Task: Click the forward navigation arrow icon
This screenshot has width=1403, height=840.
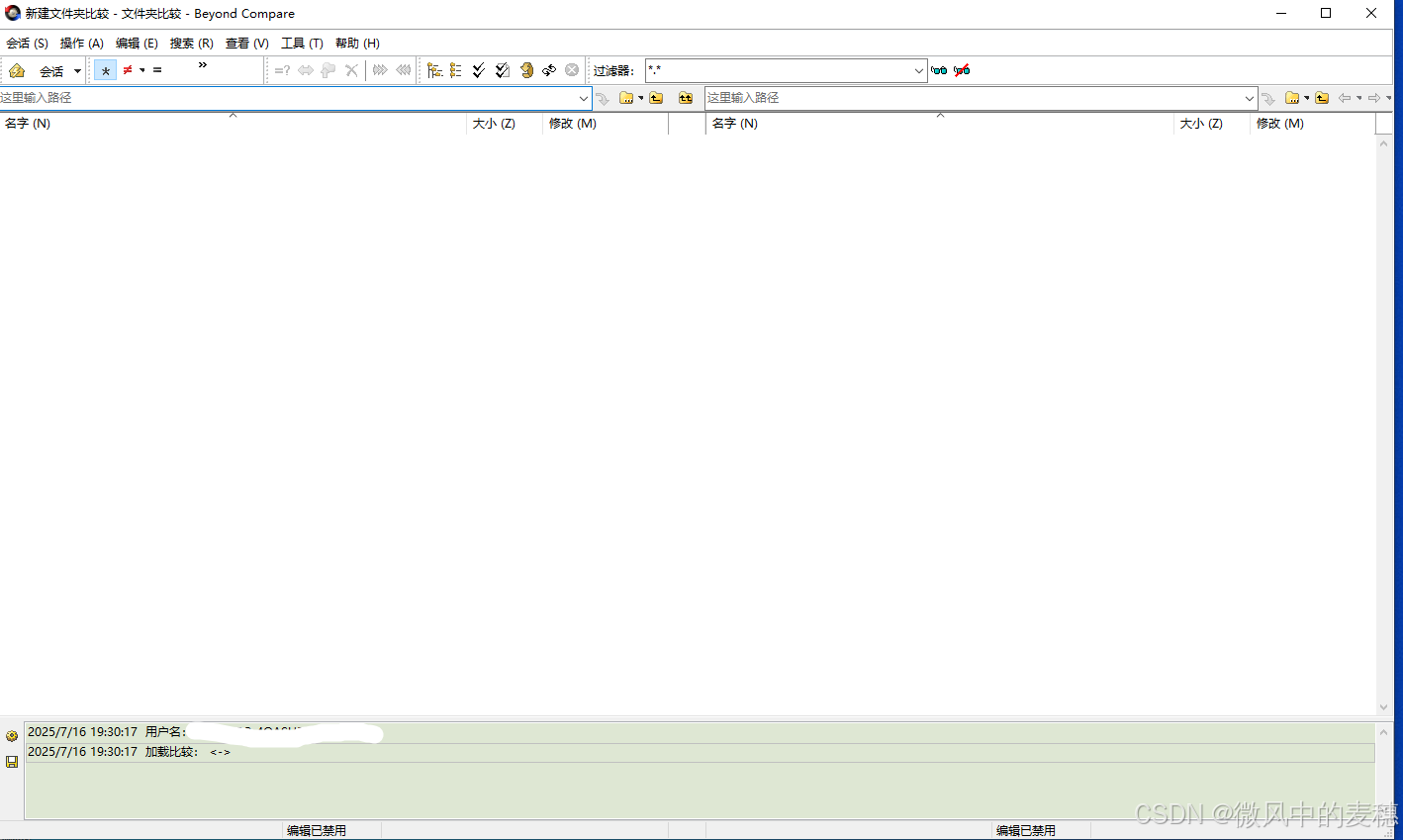Action: (1374, 98)
